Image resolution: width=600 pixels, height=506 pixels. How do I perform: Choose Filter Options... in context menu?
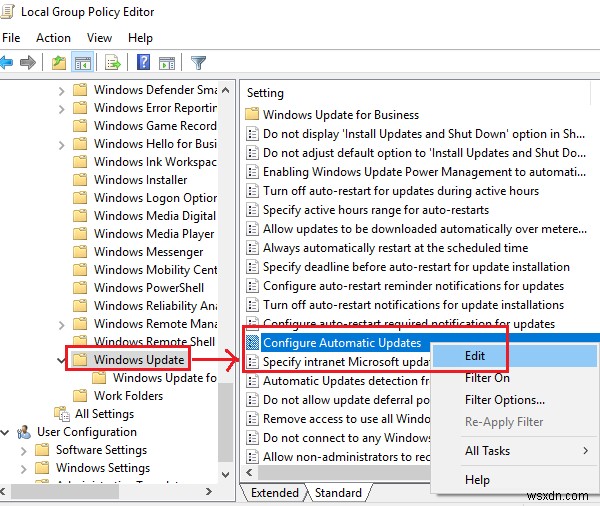click(x=514, y=400)
